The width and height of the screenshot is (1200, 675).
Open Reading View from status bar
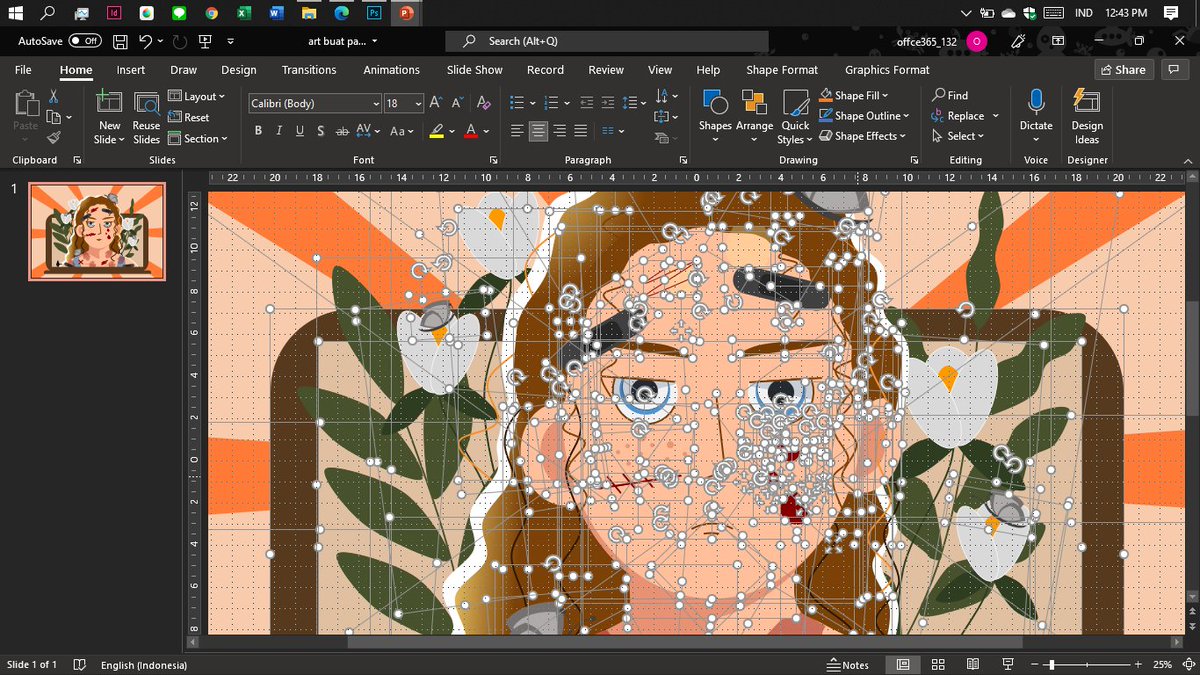972,665
